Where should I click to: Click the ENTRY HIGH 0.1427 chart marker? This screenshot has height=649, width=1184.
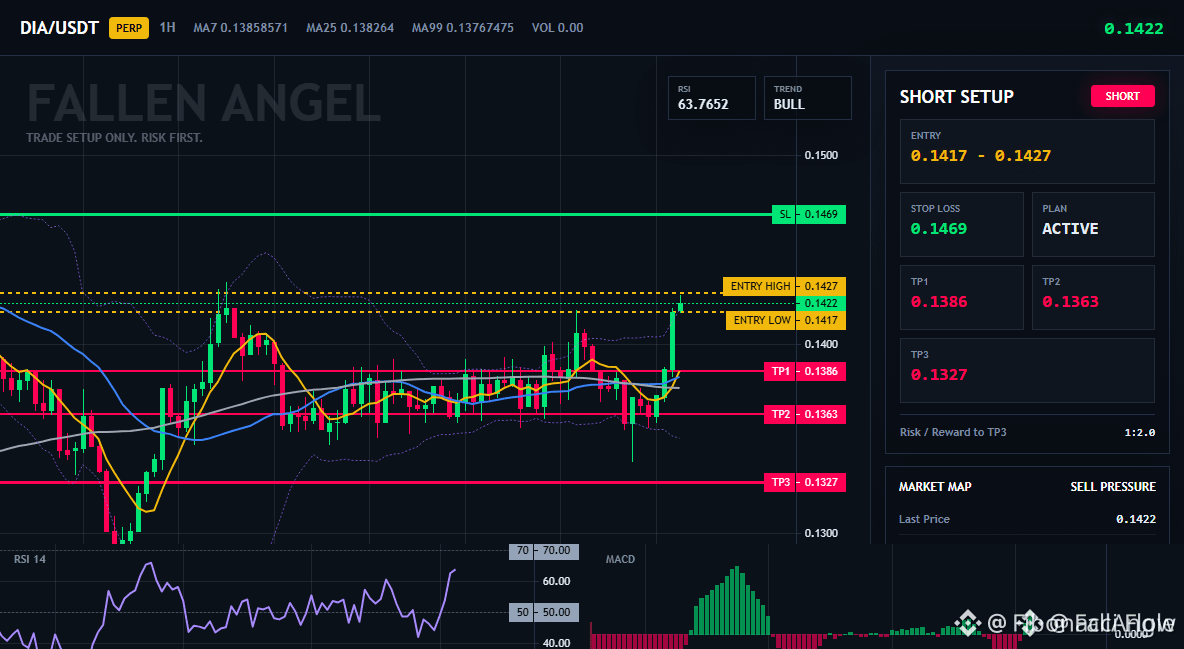point(785,286)
